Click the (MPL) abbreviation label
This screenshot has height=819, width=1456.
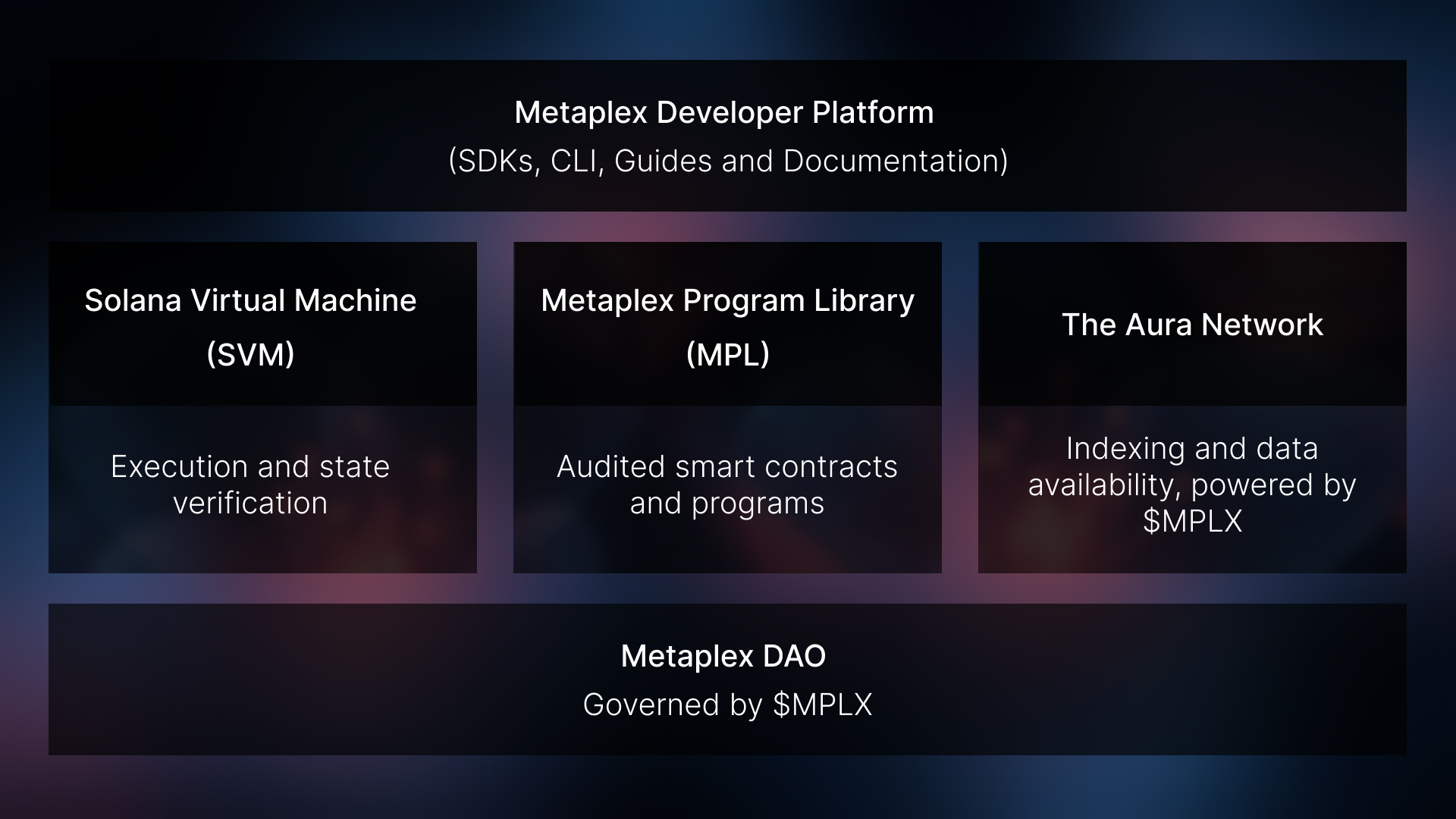pos(726,351)
